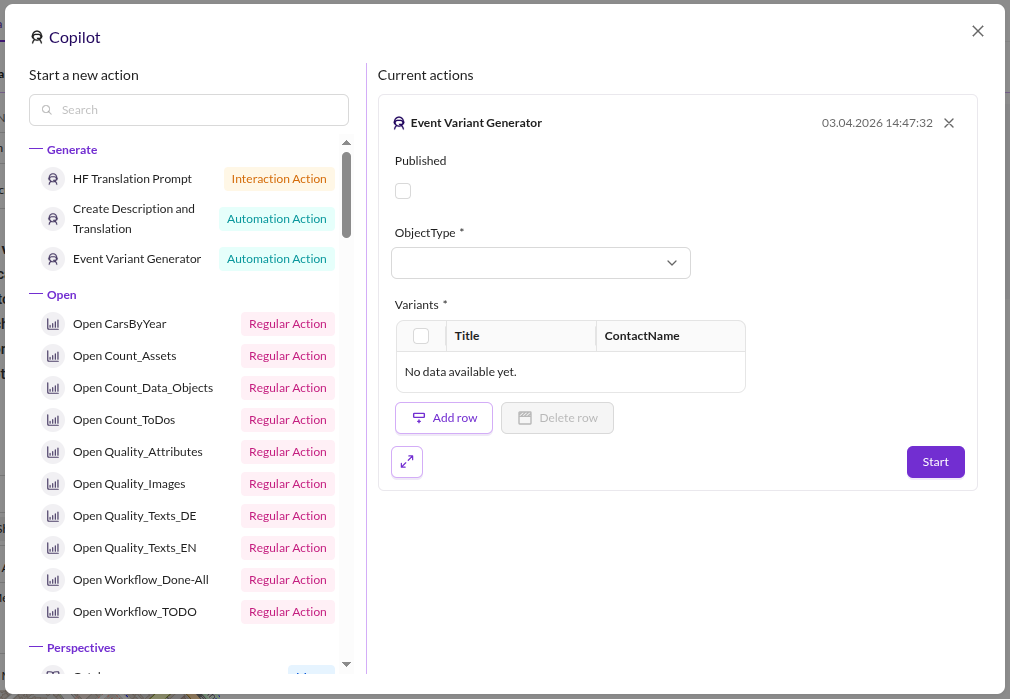1010x699 pixels.
Task: Click the Open CarsByYear chart icon
Action: [53, 324]
